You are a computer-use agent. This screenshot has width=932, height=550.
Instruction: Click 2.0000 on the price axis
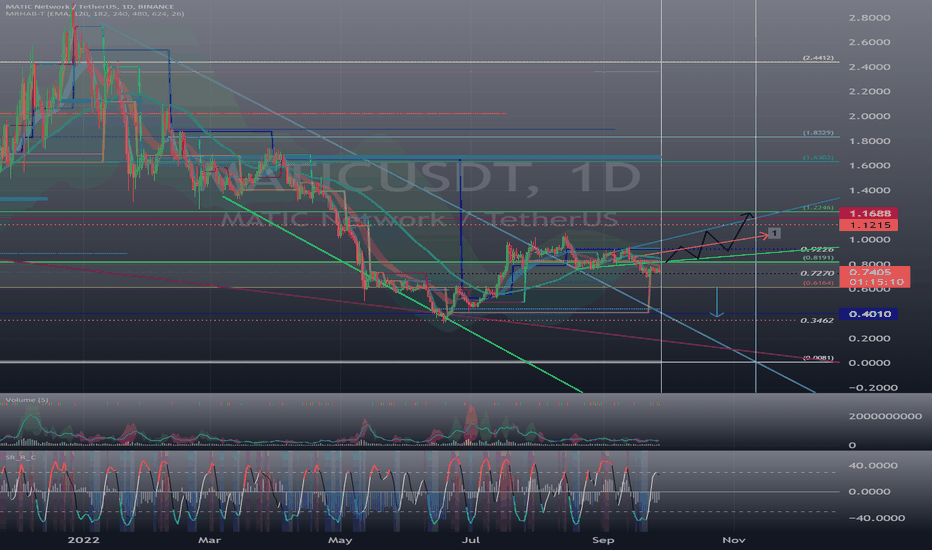tap(870, 117)
